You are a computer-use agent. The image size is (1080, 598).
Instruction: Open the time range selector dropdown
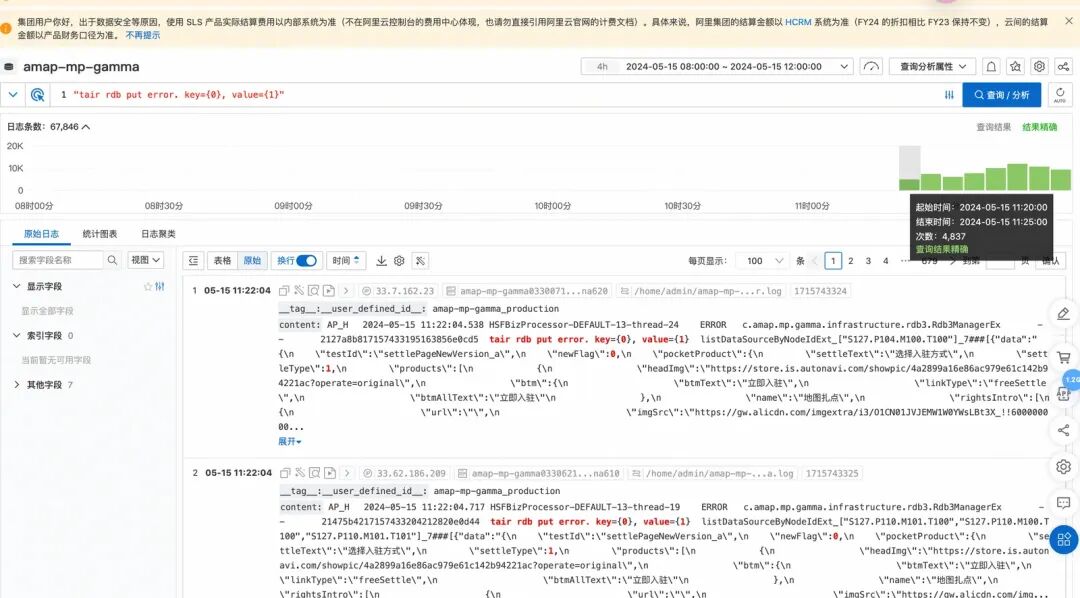click(716, 67)
